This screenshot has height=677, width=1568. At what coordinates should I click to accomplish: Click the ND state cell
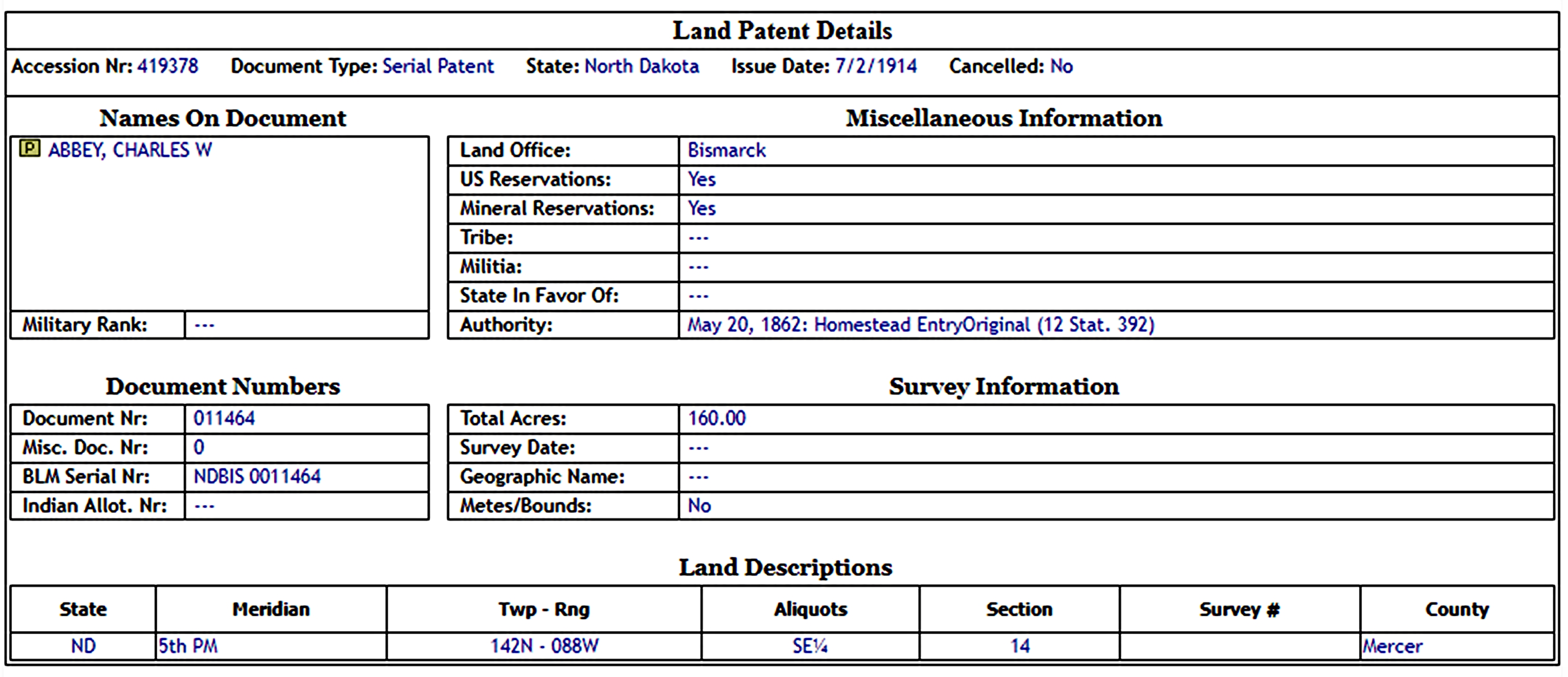84,645
